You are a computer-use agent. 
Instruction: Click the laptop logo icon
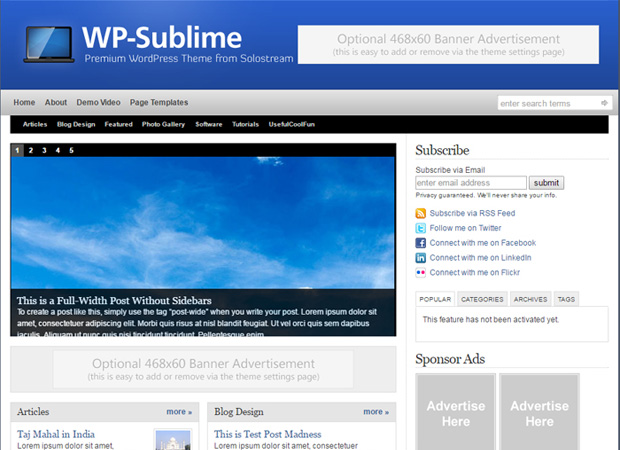coord(49,44)
